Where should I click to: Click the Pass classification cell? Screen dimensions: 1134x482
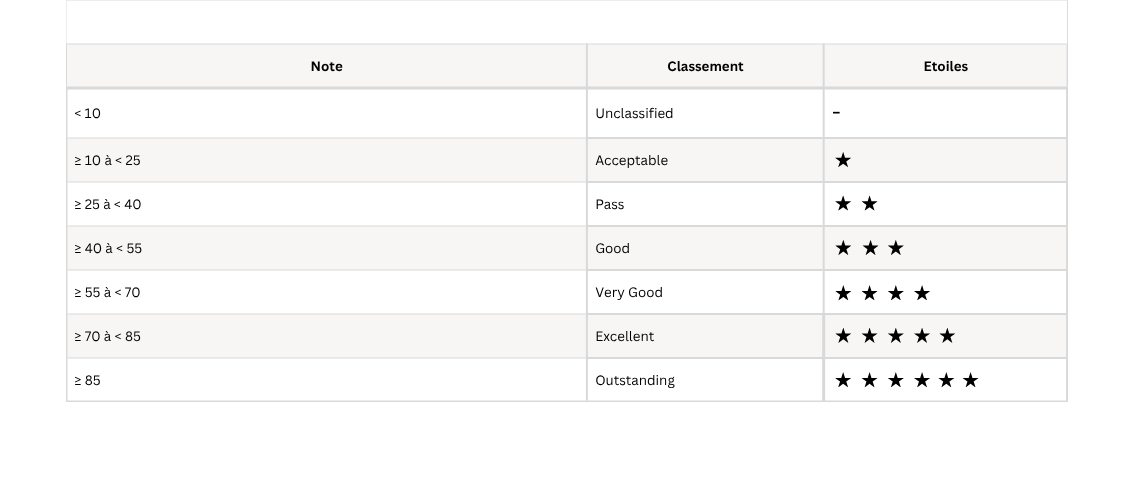pos(609,204)
